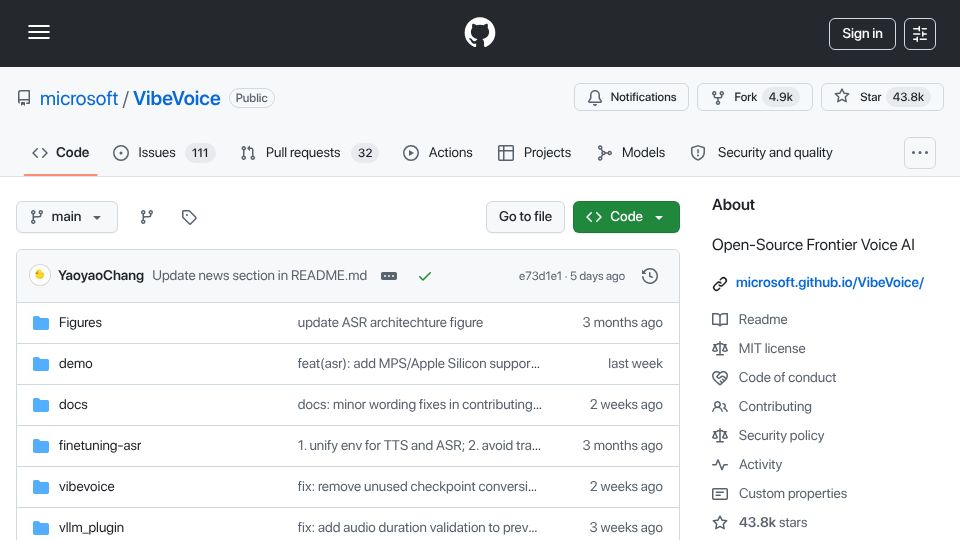Open Security policy link
Screen dimensions: 960x540
[781, 435]
